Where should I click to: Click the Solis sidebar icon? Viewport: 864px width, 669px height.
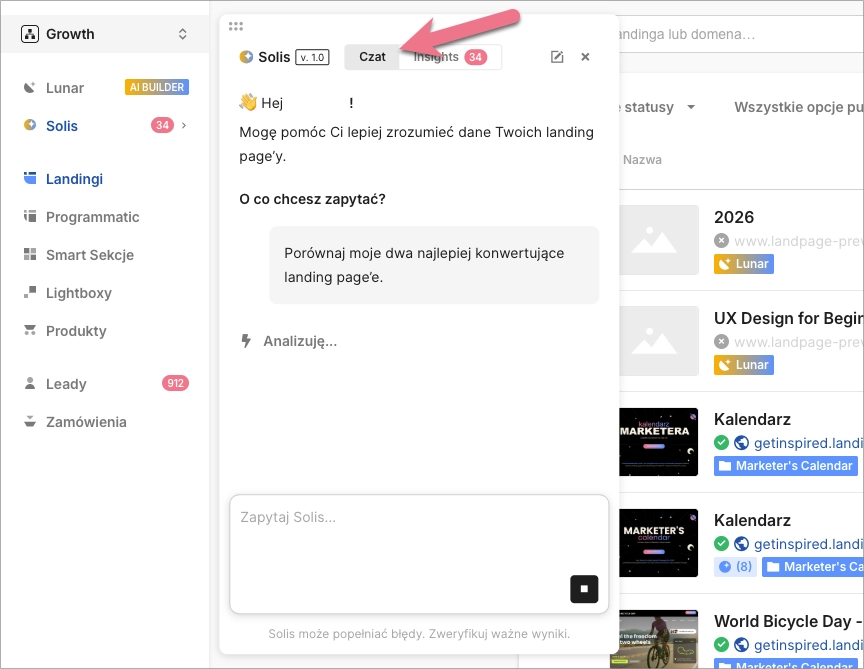click(x=30, y=125)
